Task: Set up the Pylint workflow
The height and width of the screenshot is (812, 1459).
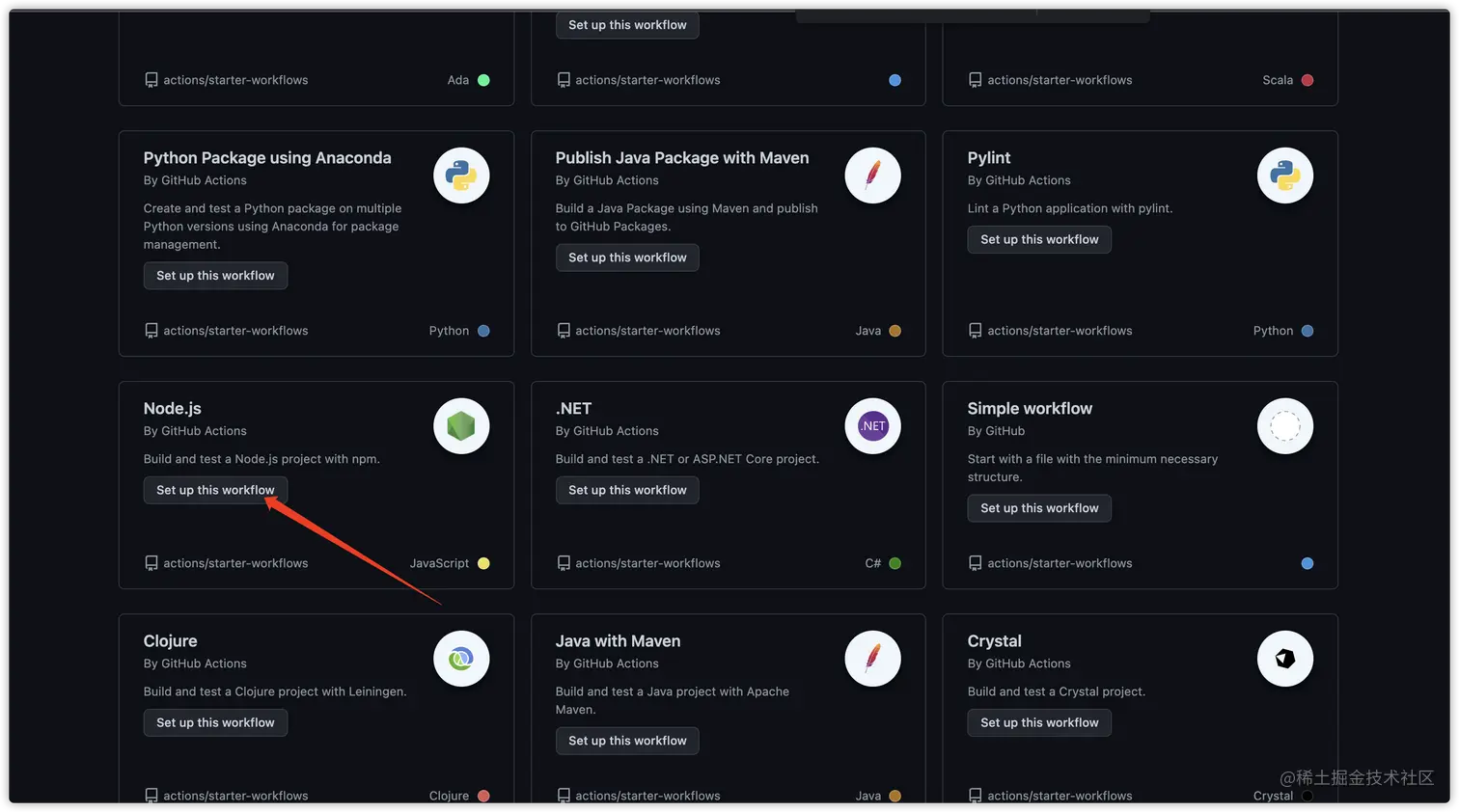Action: [x=1038, y=239]
